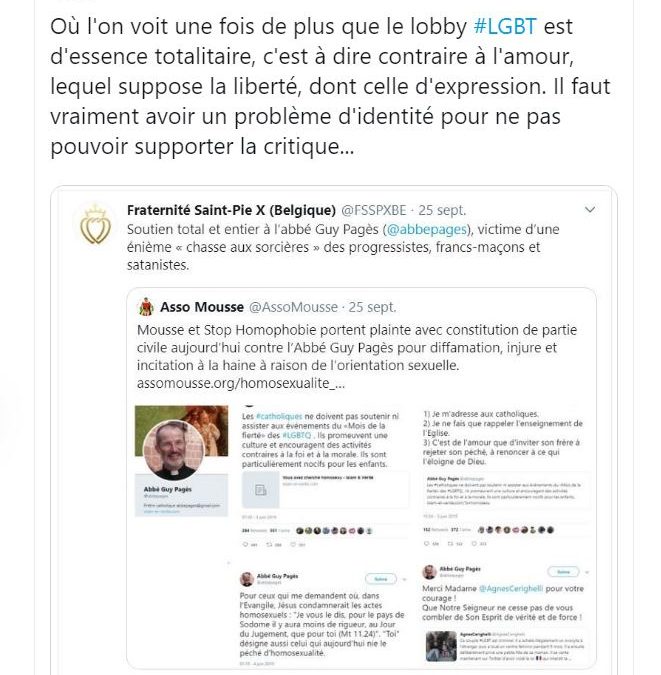Open the @AgnesCerighelli mention
The width and height of the screenshot is (661, 675).
point(511,588)
